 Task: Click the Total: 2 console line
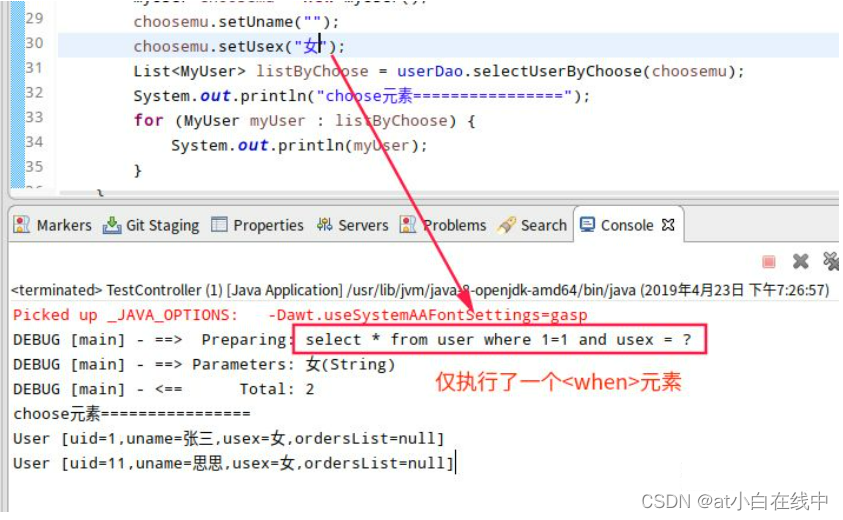click(163, 389)
